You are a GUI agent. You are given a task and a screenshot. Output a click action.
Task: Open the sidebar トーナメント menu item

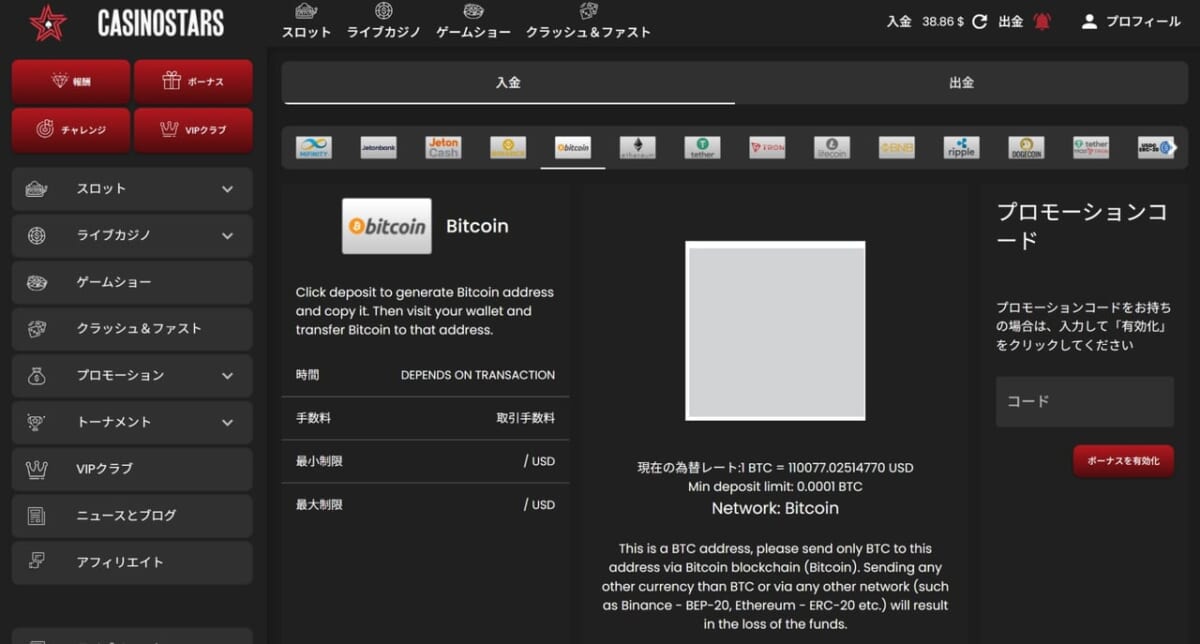(132, 422)
